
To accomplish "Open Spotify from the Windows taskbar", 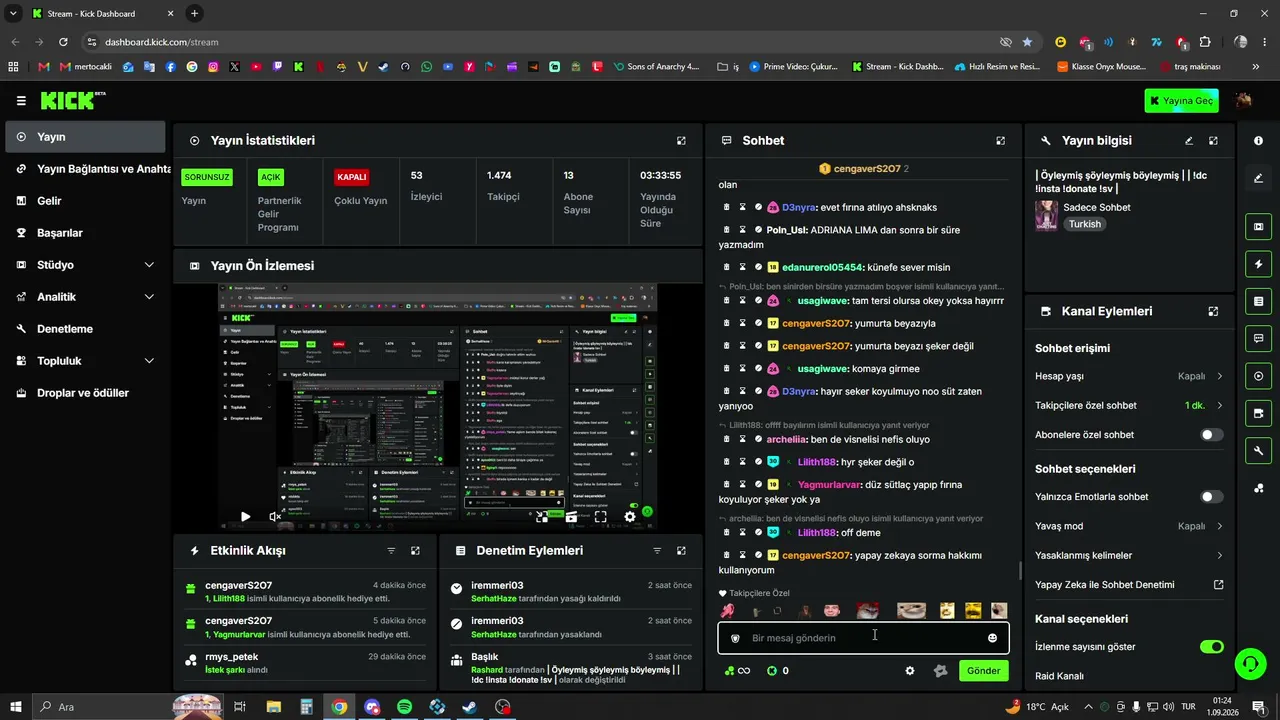I will (404, 707).
